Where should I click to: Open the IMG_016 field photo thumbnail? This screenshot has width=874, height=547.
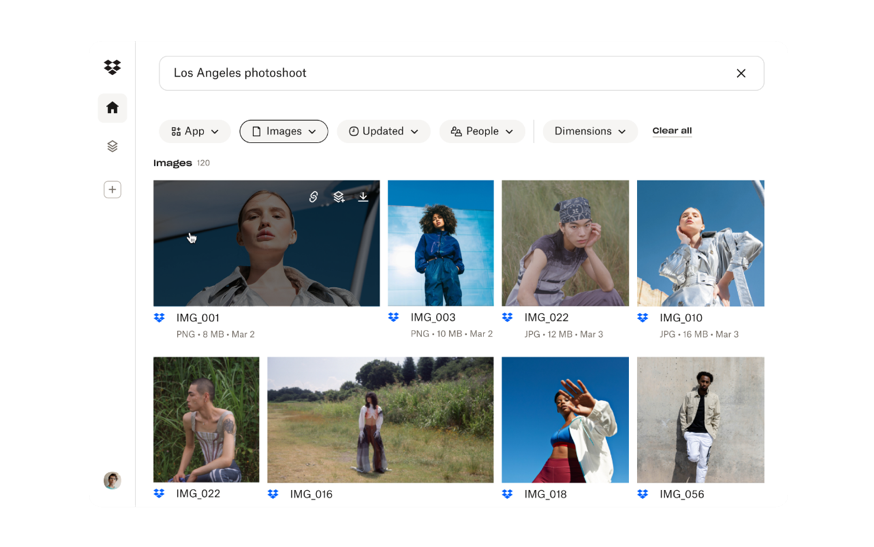click(x=380, y=420)
